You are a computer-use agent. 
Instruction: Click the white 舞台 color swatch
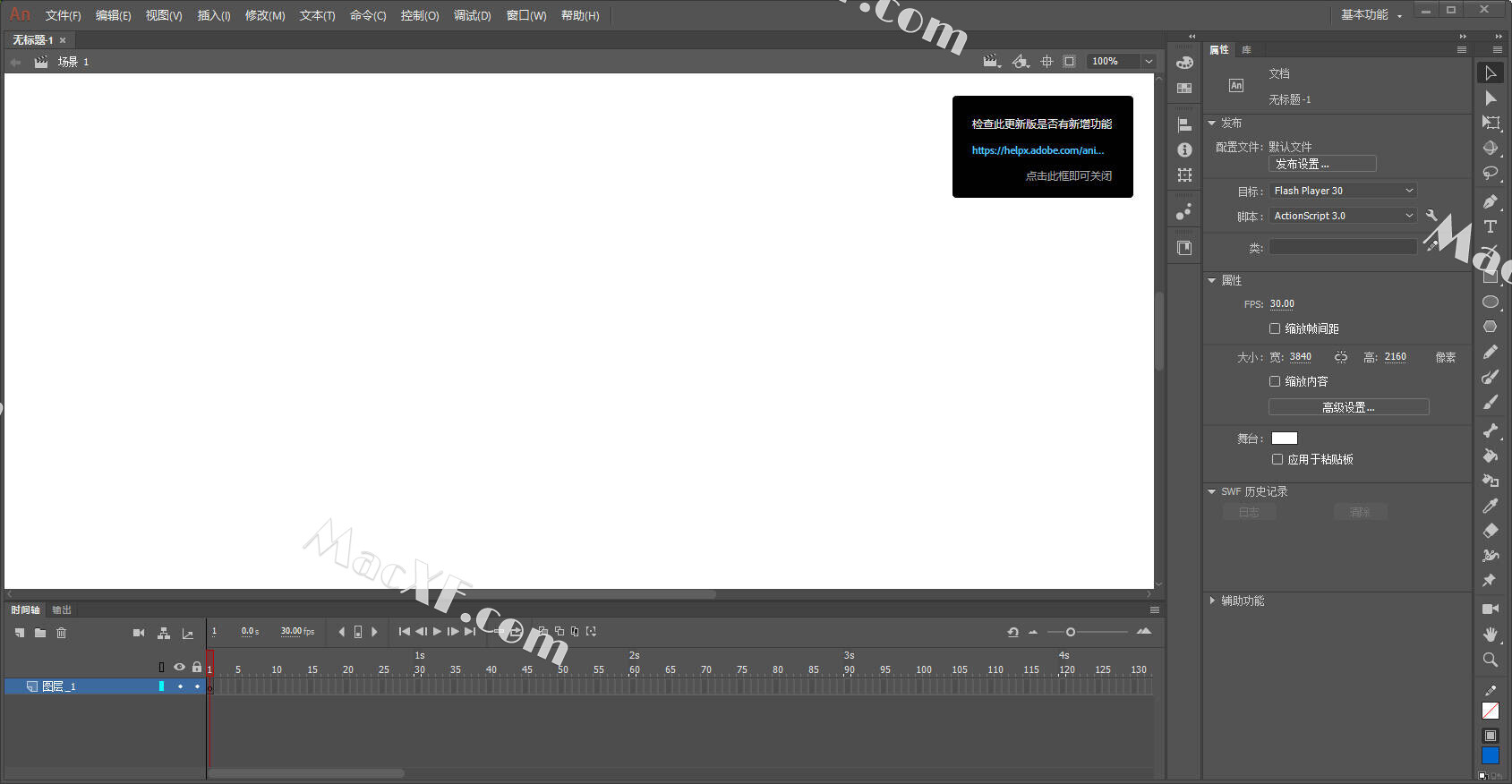point(1284,438)
